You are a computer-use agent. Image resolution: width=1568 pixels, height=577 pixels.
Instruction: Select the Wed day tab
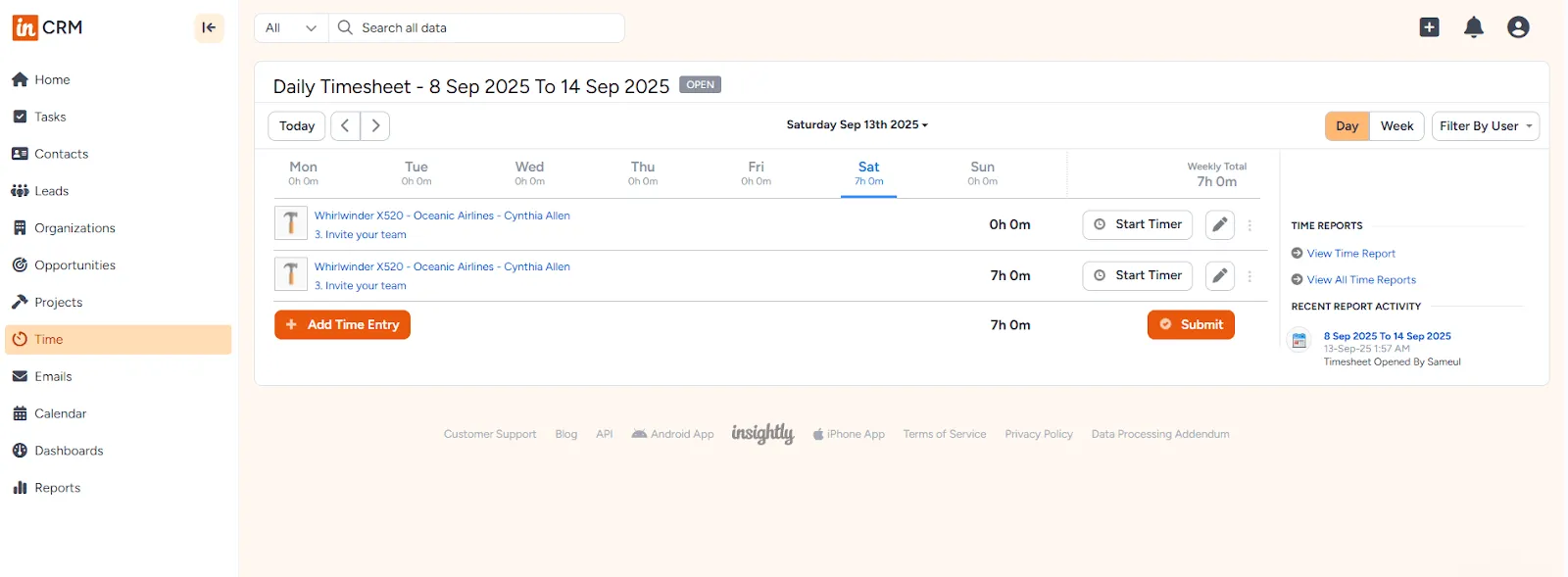click(529, 173)
